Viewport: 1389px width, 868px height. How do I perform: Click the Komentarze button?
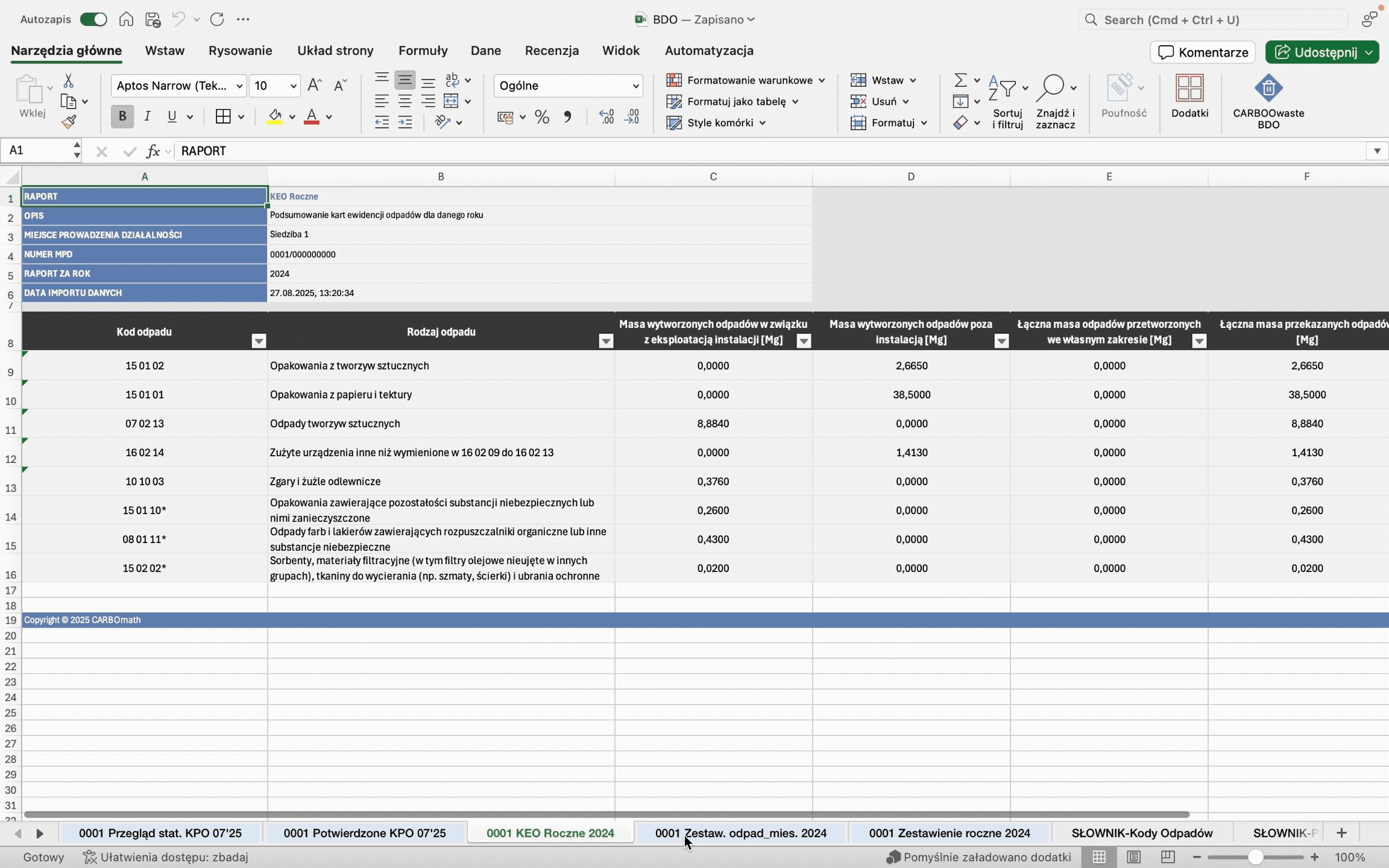coord(1203,52)
